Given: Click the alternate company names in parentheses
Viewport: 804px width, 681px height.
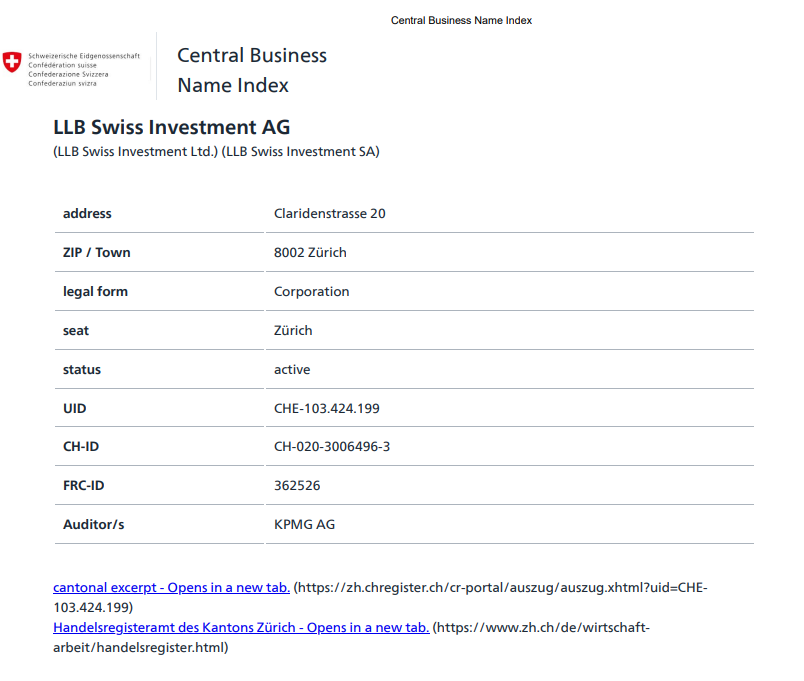Looking at the screenshot, I should [x=216, y=152].
